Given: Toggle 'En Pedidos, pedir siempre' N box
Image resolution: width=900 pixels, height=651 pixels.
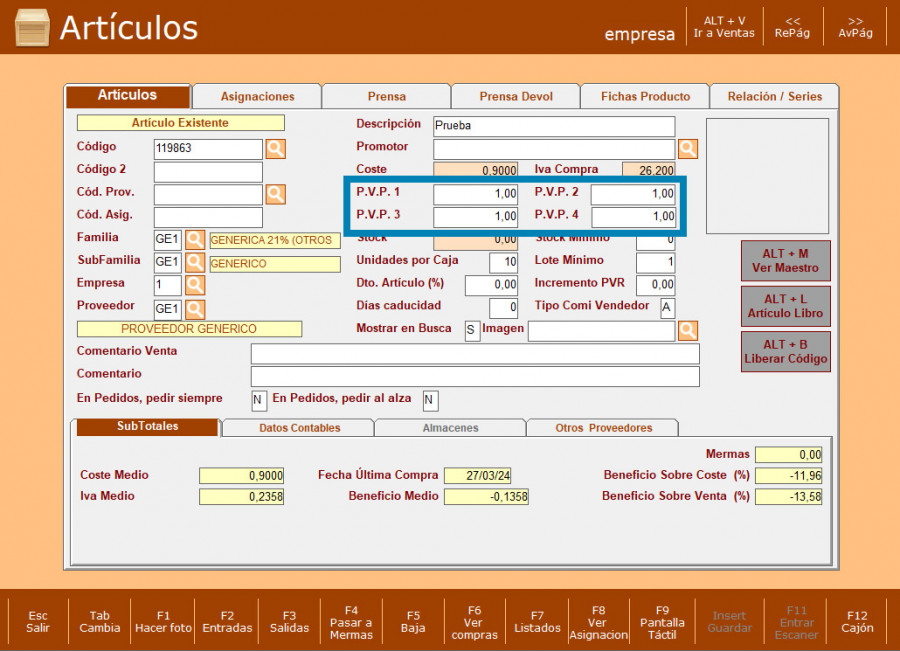Looking at the screenshot, I should [x=259, y=400].
